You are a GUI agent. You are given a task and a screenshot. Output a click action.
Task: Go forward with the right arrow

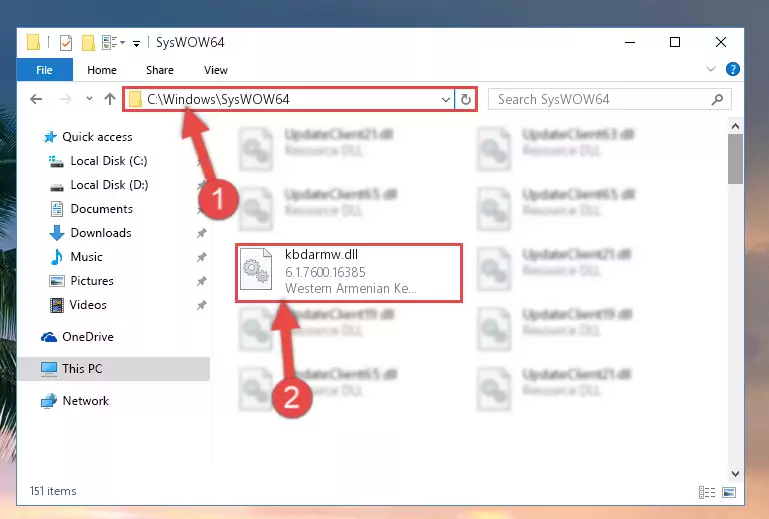[x=65, y=99]
